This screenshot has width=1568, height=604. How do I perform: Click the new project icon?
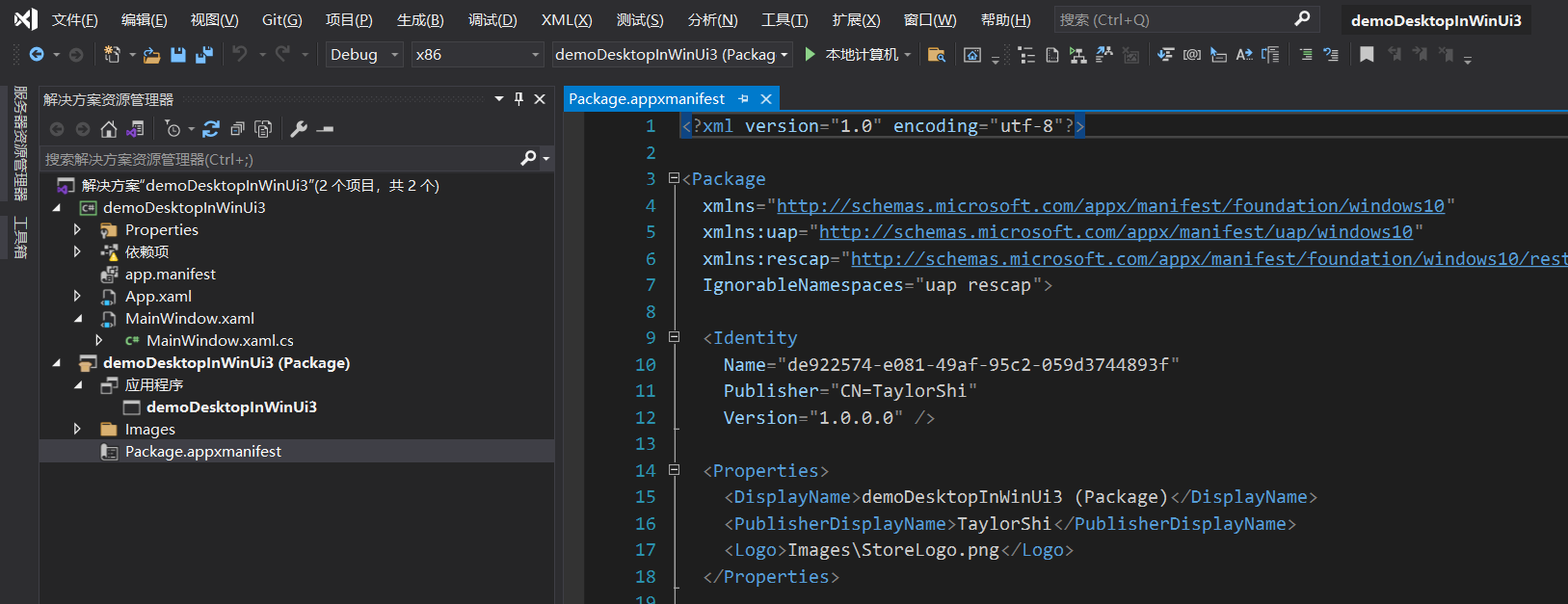point(112,55)
